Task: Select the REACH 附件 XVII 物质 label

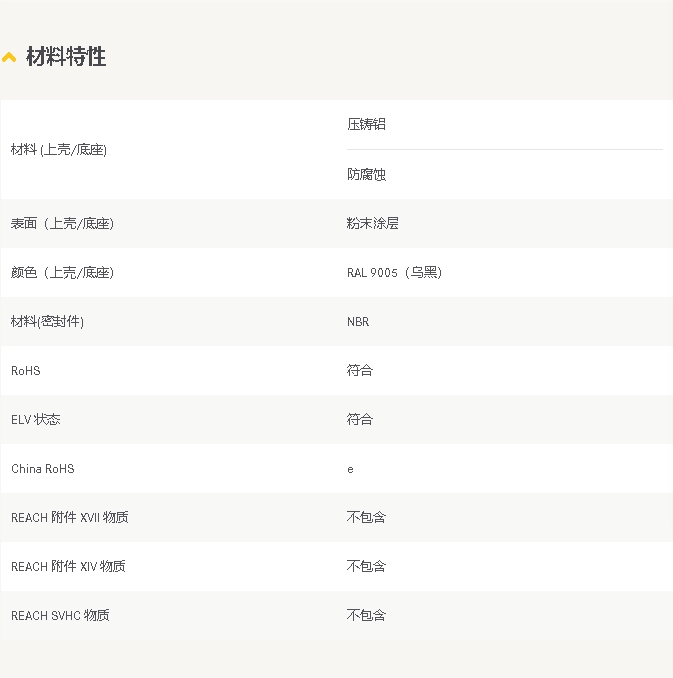Action: [x=69, y=517]
